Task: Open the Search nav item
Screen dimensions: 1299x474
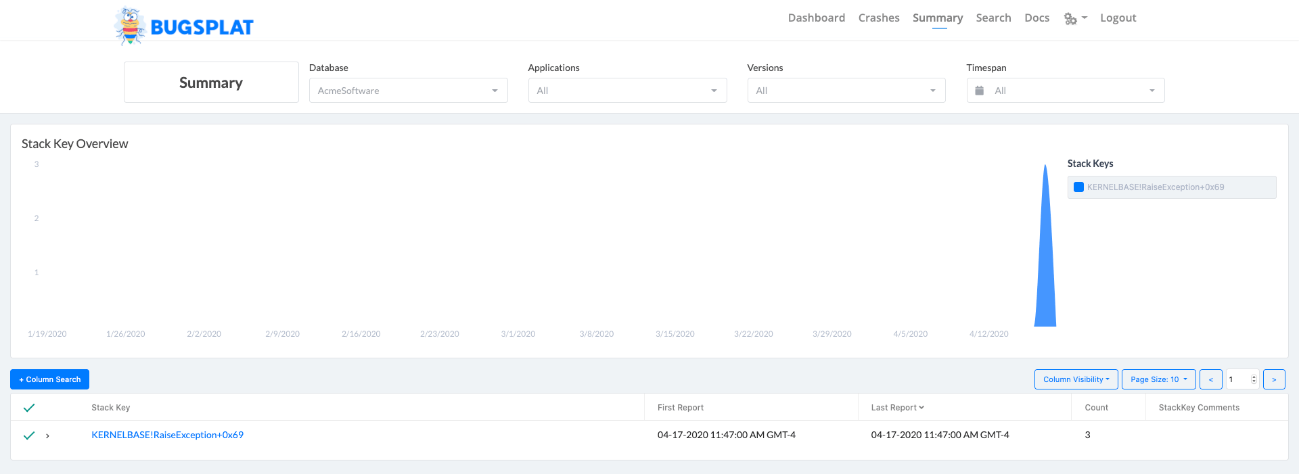Action: point(994,18)
